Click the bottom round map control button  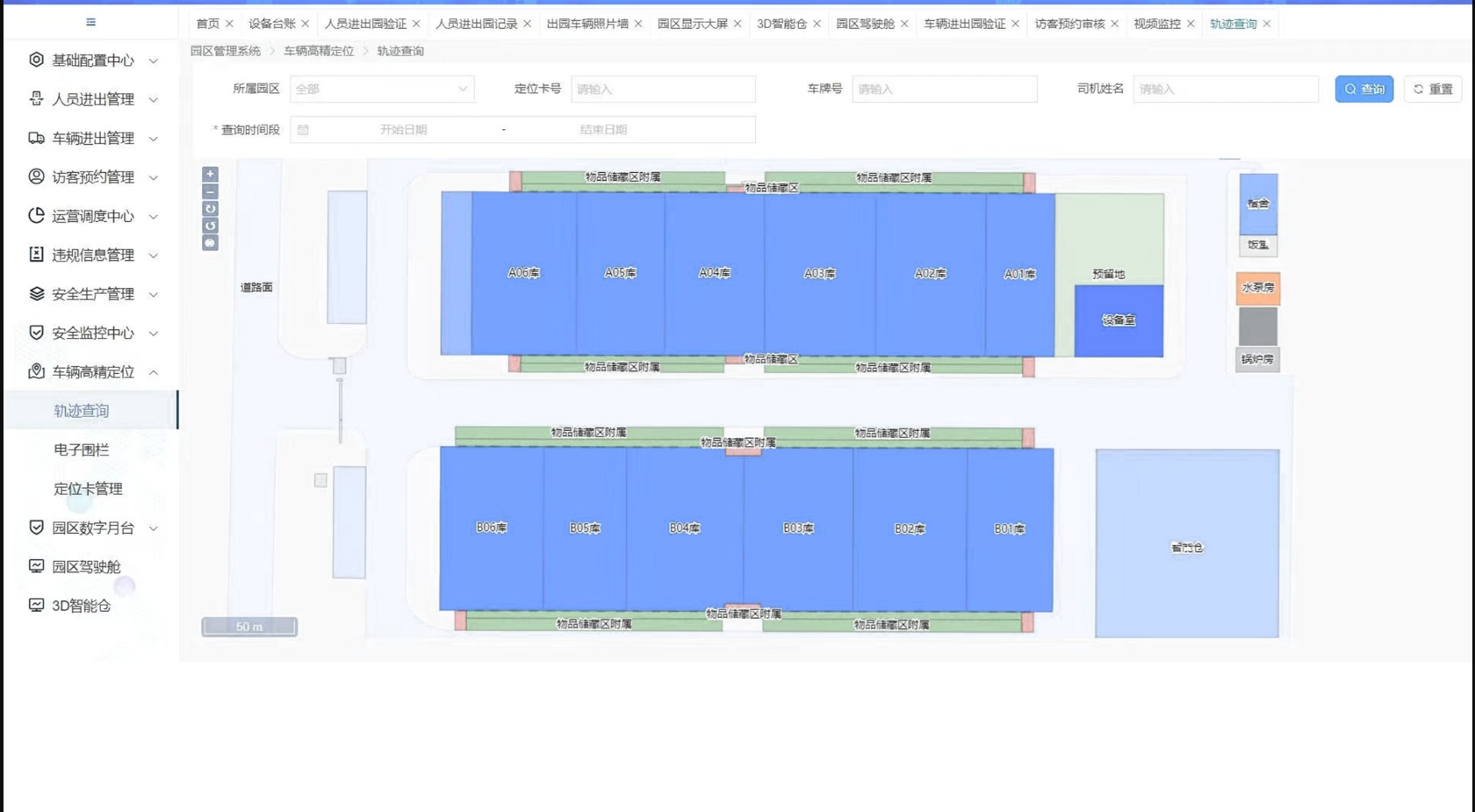[x=210, y=243]
